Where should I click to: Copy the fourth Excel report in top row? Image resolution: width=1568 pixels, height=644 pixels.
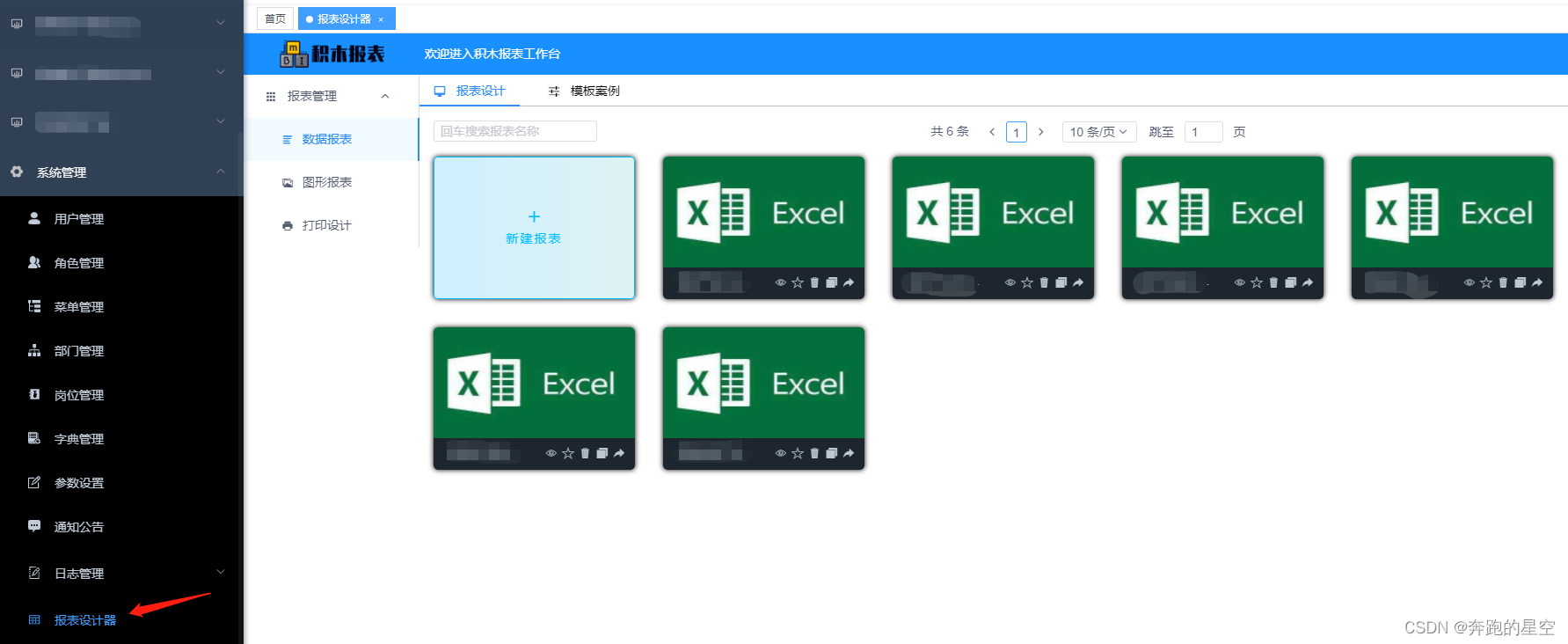[x=1520, y=282]
